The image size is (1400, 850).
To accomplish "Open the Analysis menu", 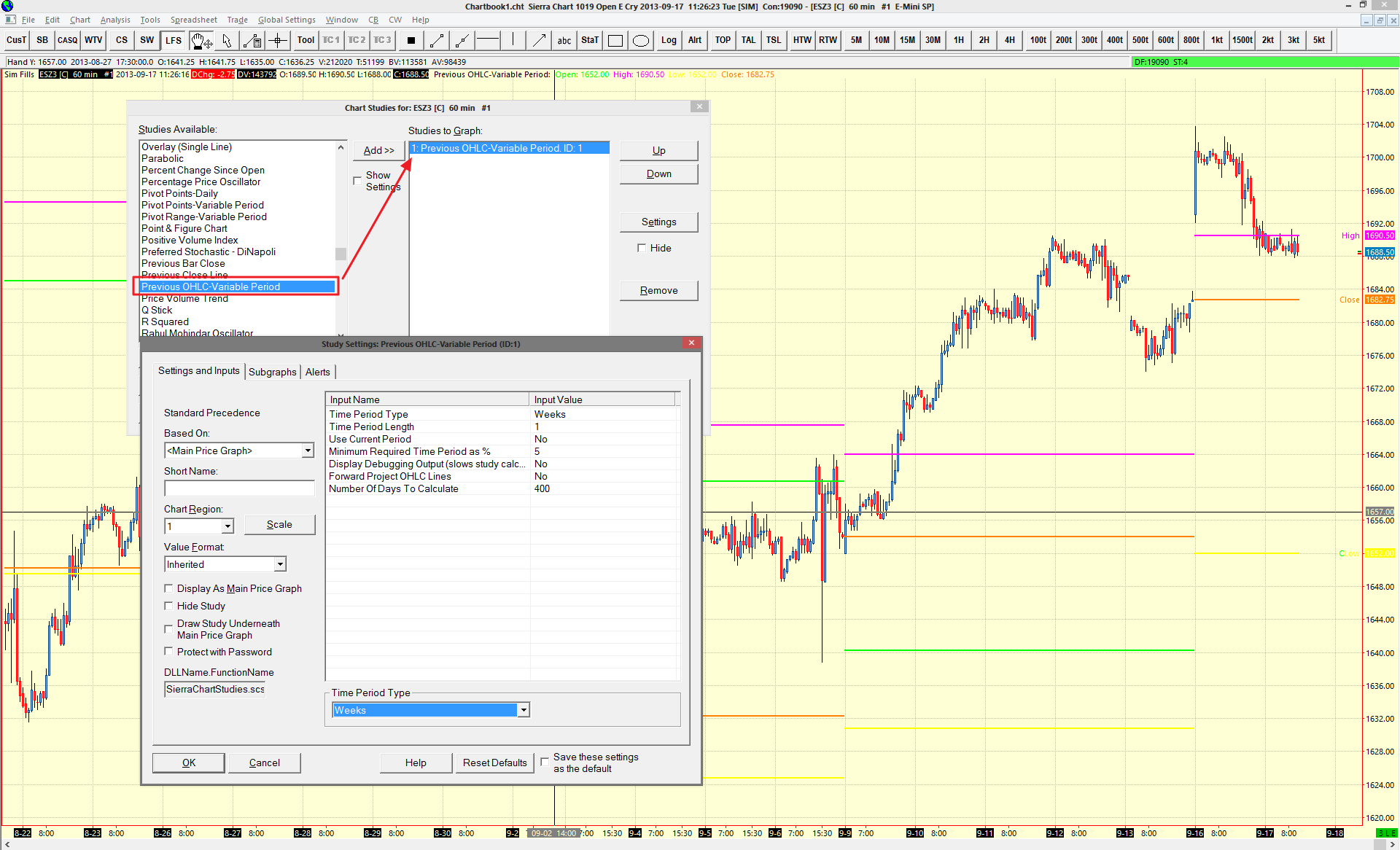I will pyautogui.click(x=115, y=20).
